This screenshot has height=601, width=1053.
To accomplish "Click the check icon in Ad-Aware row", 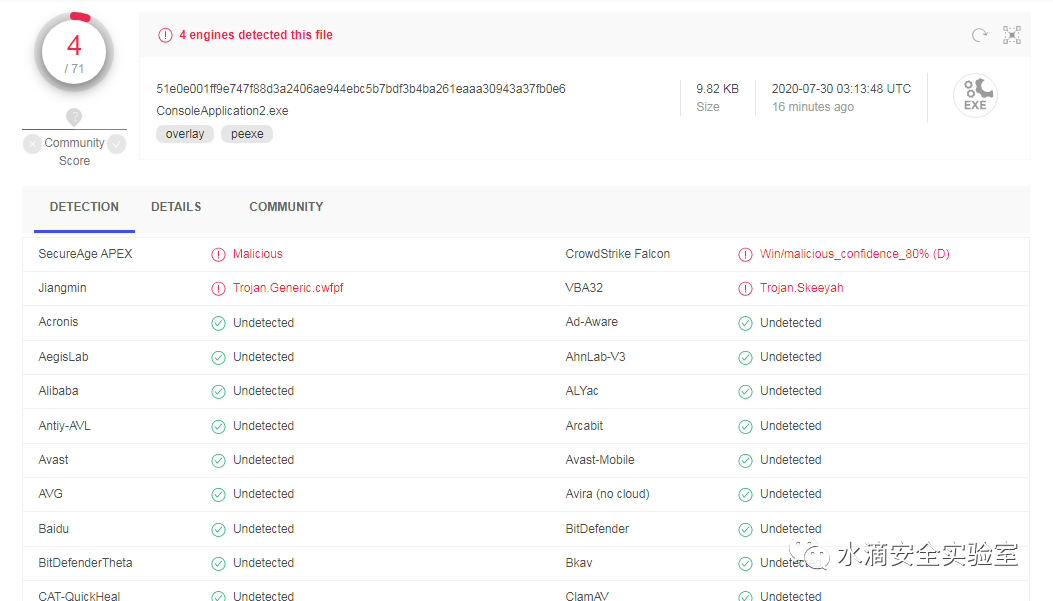I will pyautogui.click(x=745, y=324).
